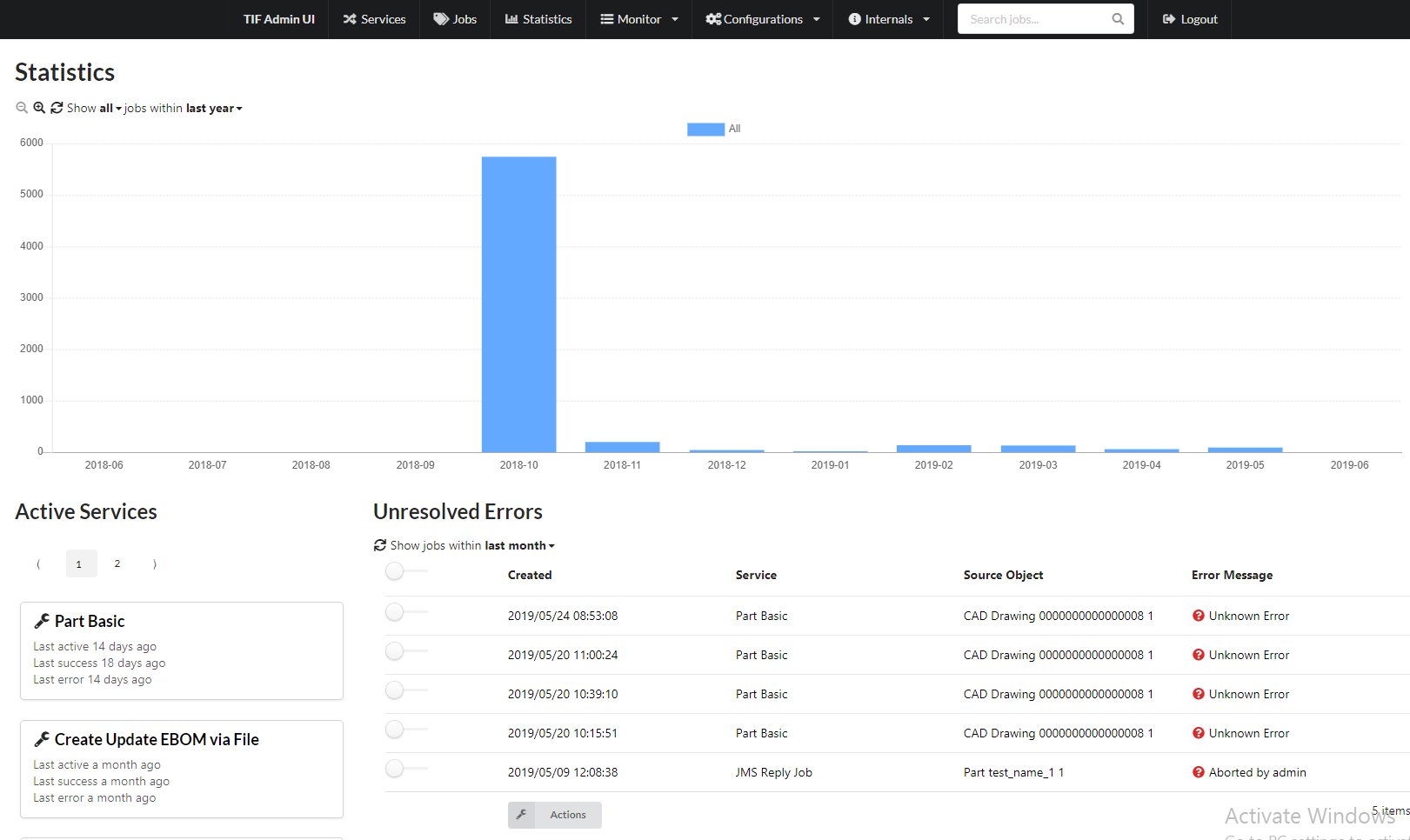The image size is (1410, 840).
Task: Click the red error icon for Aborted by admin
Action: coord(1199,772)
